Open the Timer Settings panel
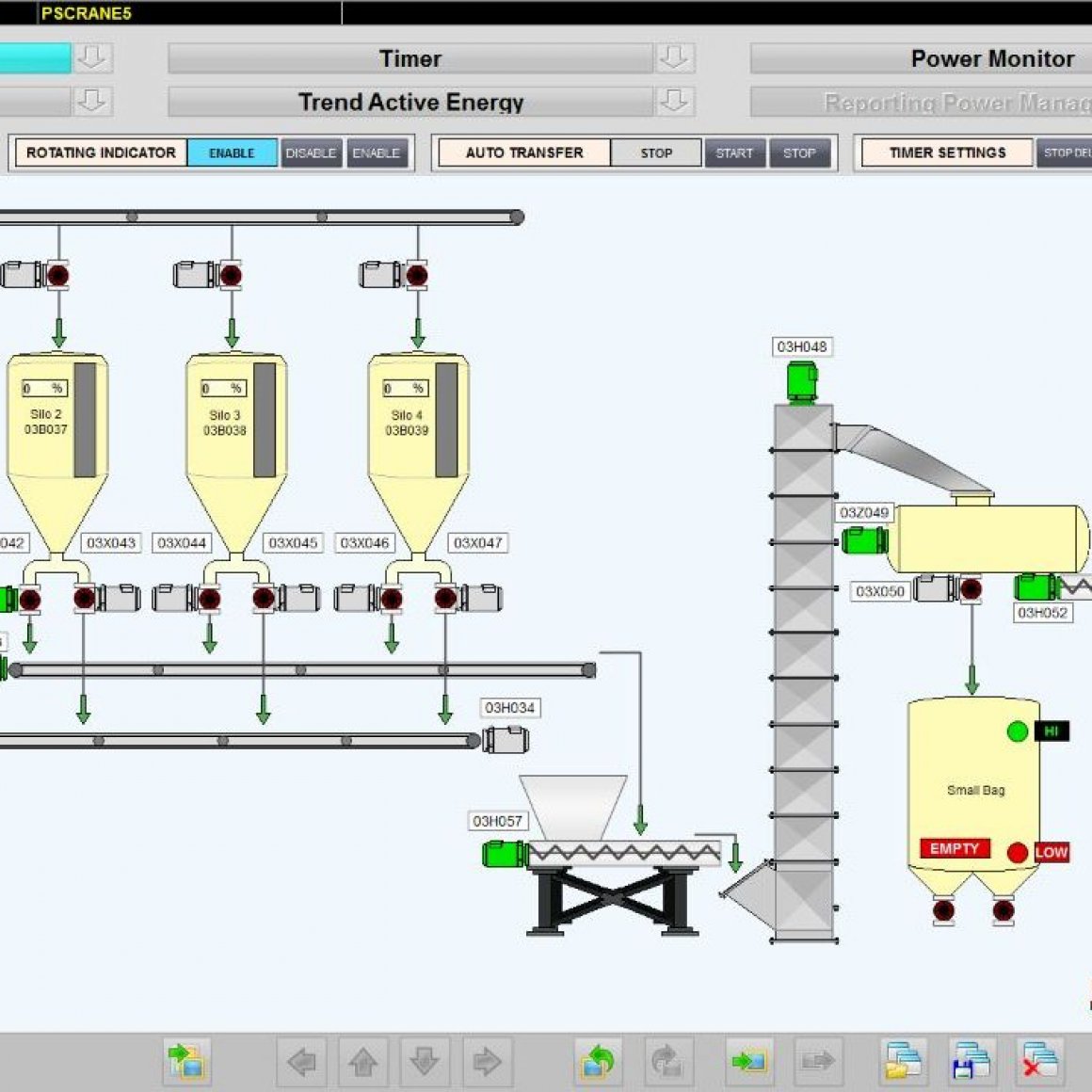Screen dimensions: 1092x1092 click(x=945, y=153)
